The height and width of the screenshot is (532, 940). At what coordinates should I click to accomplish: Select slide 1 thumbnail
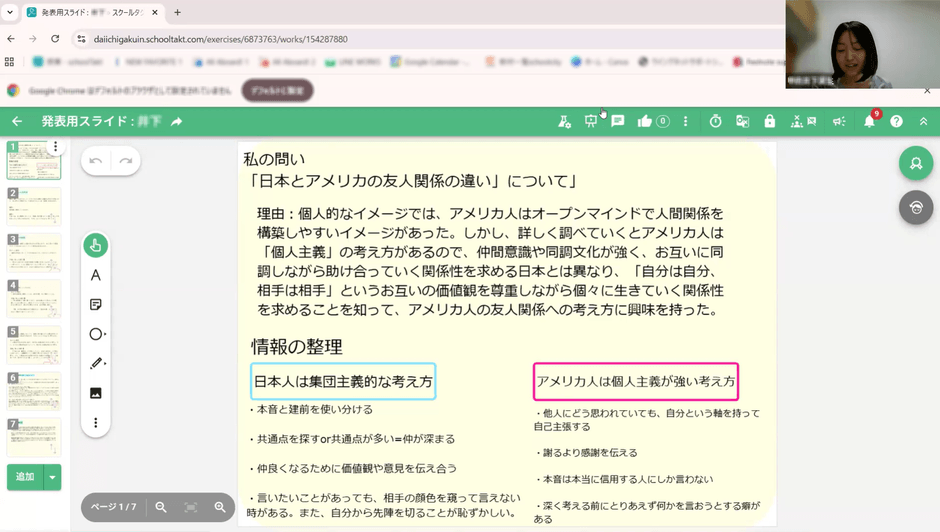click(34, 160)
